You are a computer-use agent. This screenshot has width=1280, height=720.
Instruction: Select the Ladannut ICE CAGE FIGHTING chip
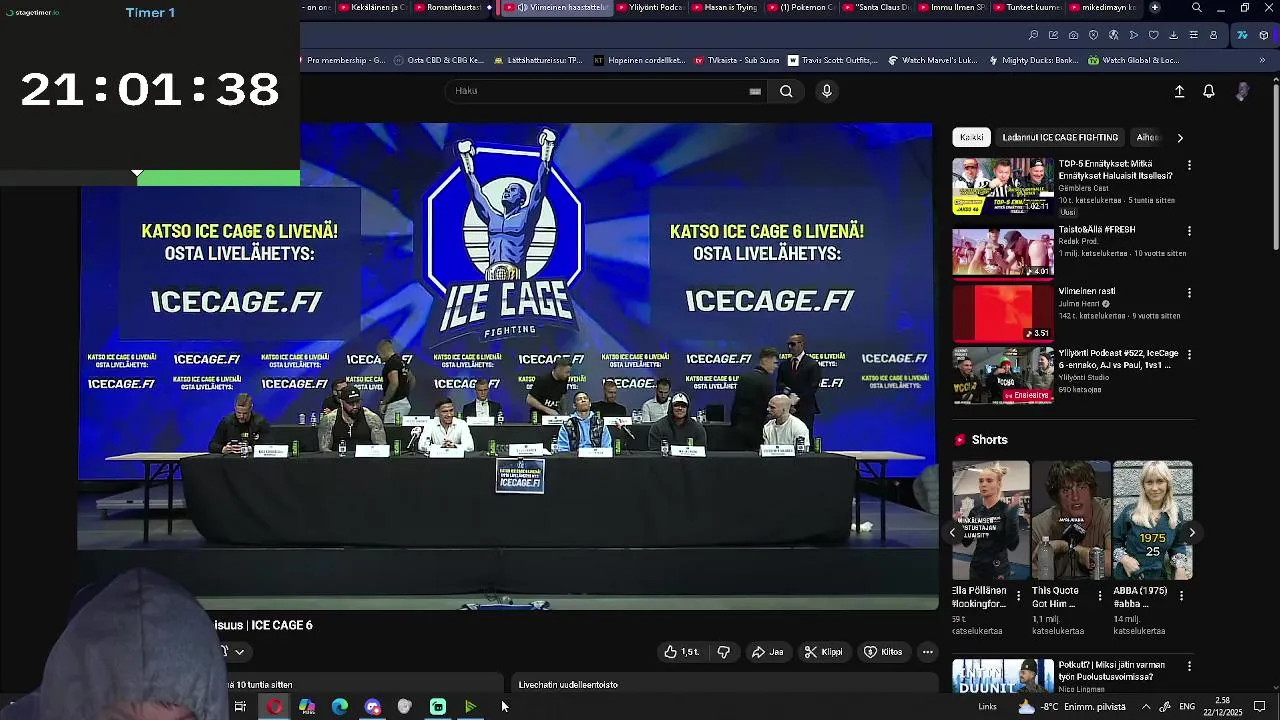tap(1060, 137)
